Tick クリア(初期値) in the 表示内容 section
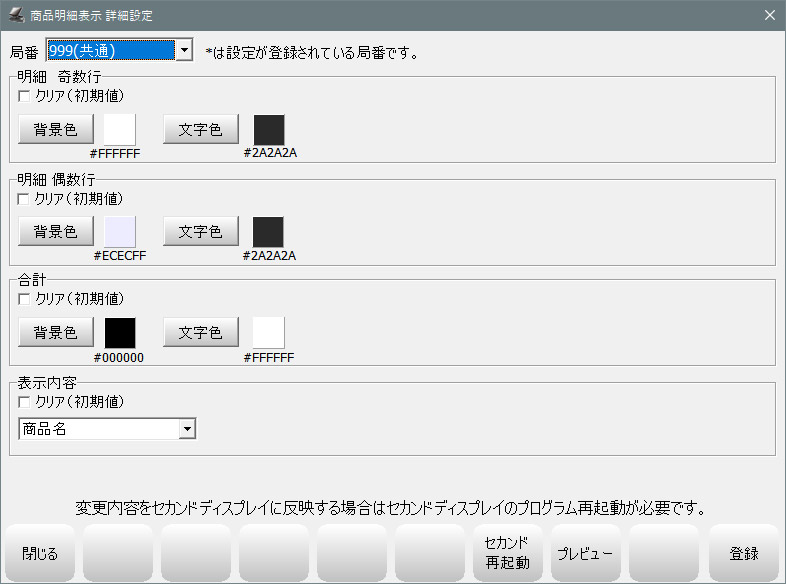786x584 pixels. click(x=24, y=402)
